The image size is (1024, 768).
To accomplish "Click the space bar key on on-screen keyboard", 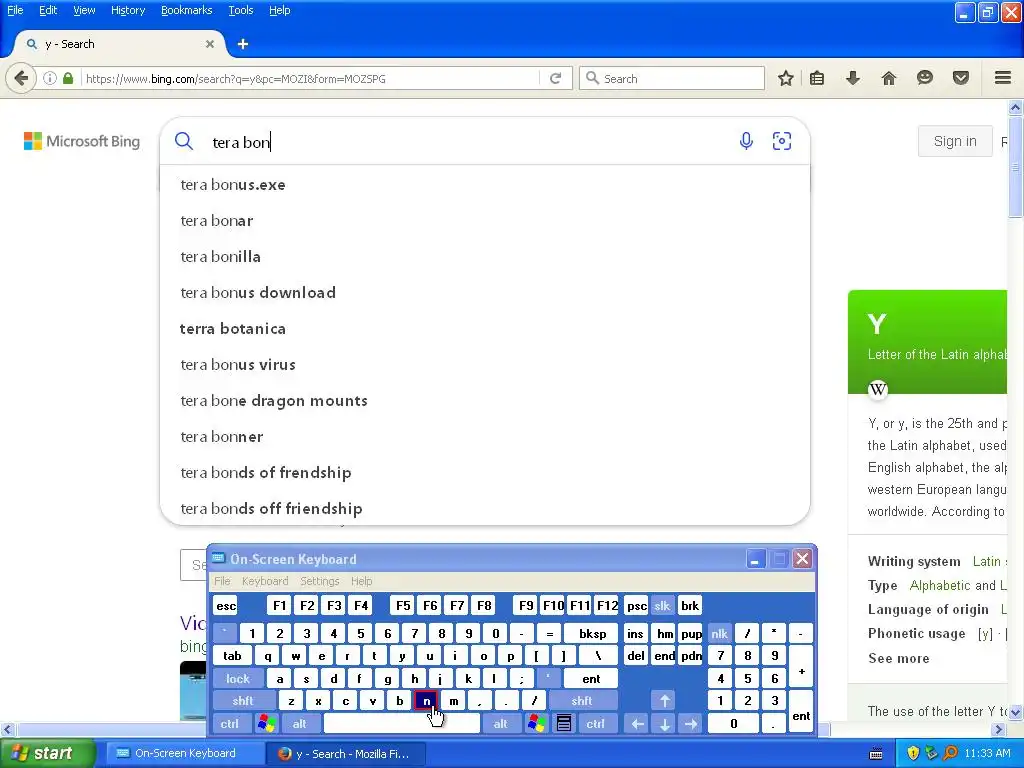I will point(402,724).
